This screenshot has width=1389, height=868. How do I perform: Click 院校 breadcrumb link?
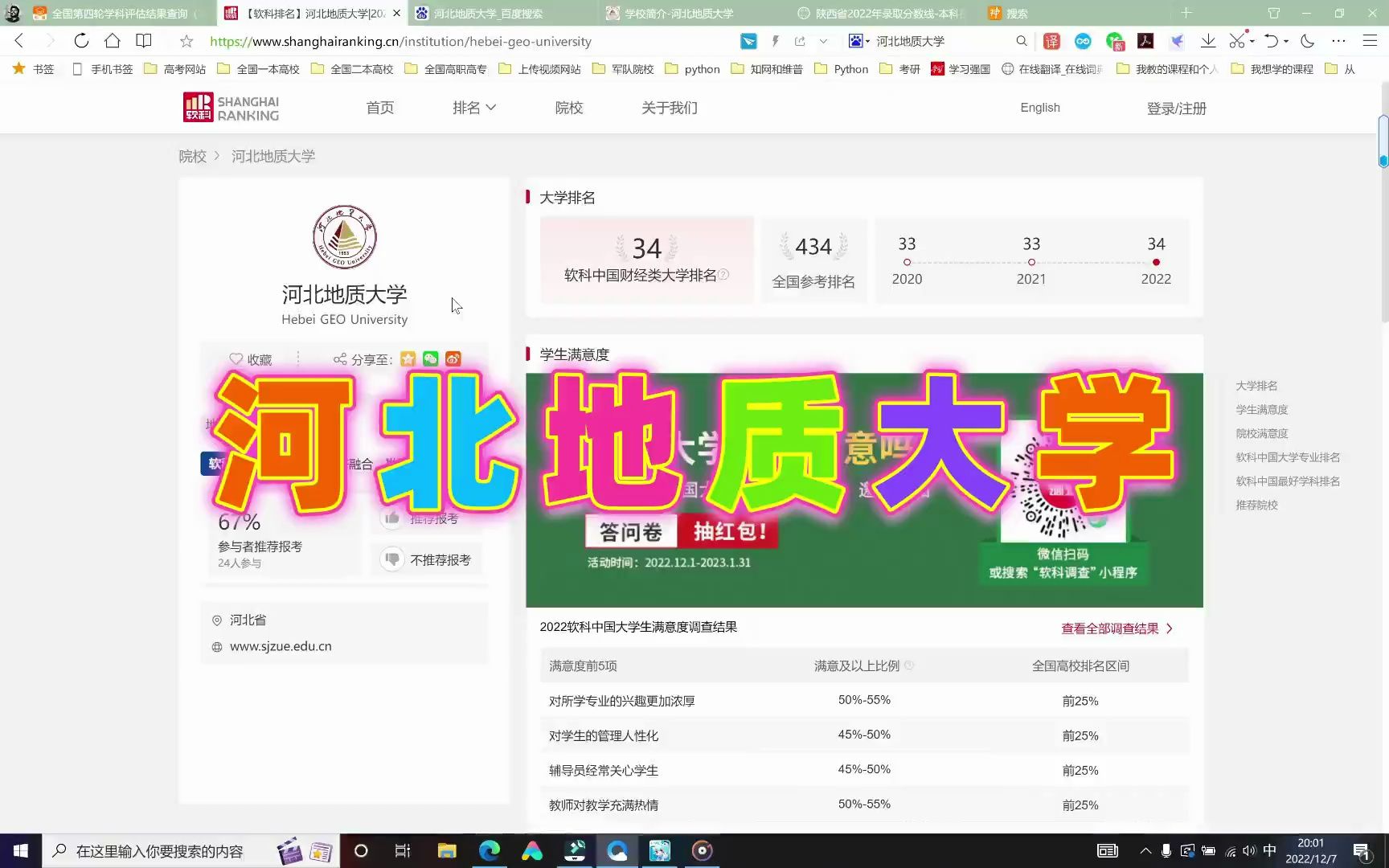pos(193,156)
